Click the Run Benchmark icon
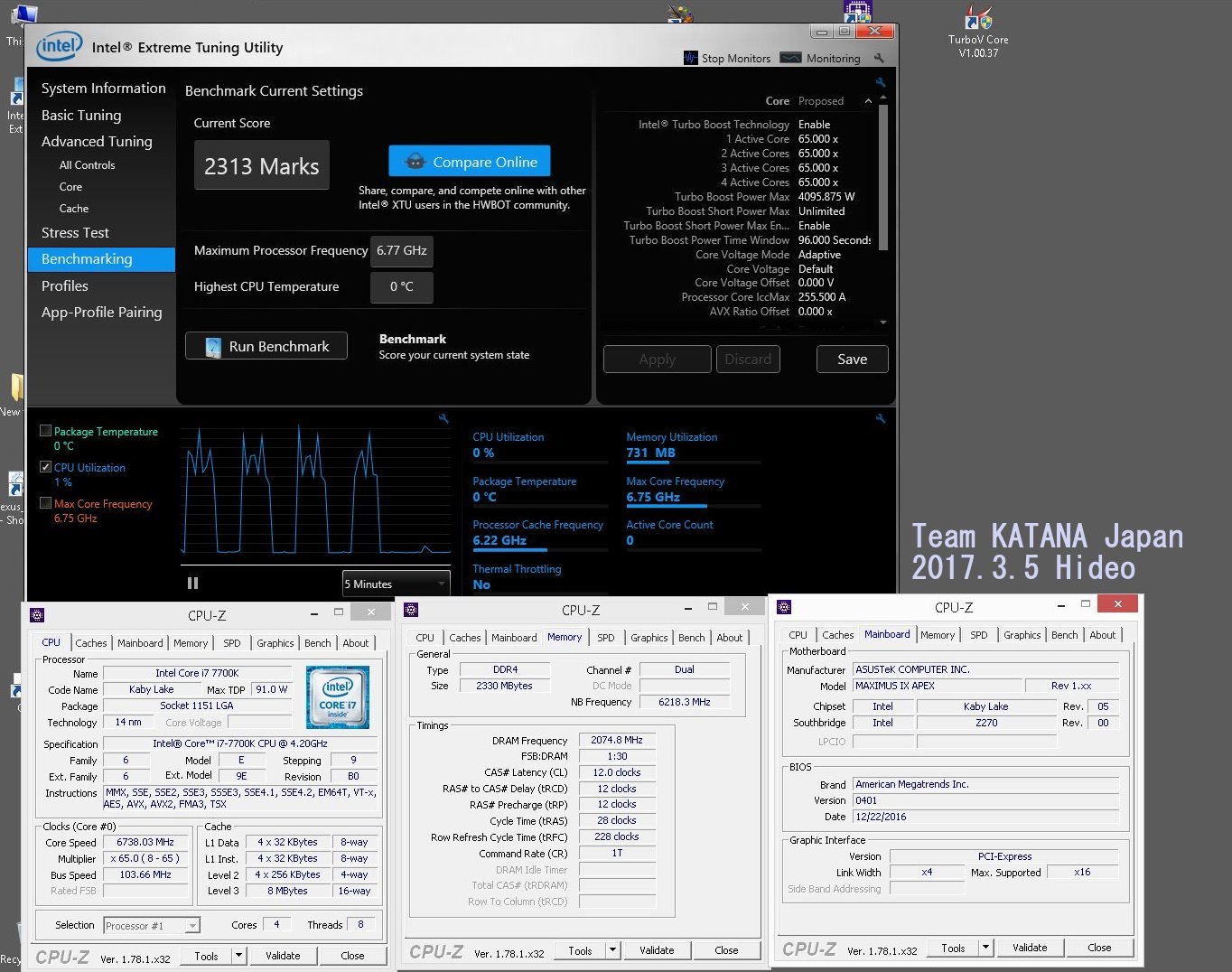Image resolution: width=1232 pixels, height=972 pixels. (x=213, y=347)
